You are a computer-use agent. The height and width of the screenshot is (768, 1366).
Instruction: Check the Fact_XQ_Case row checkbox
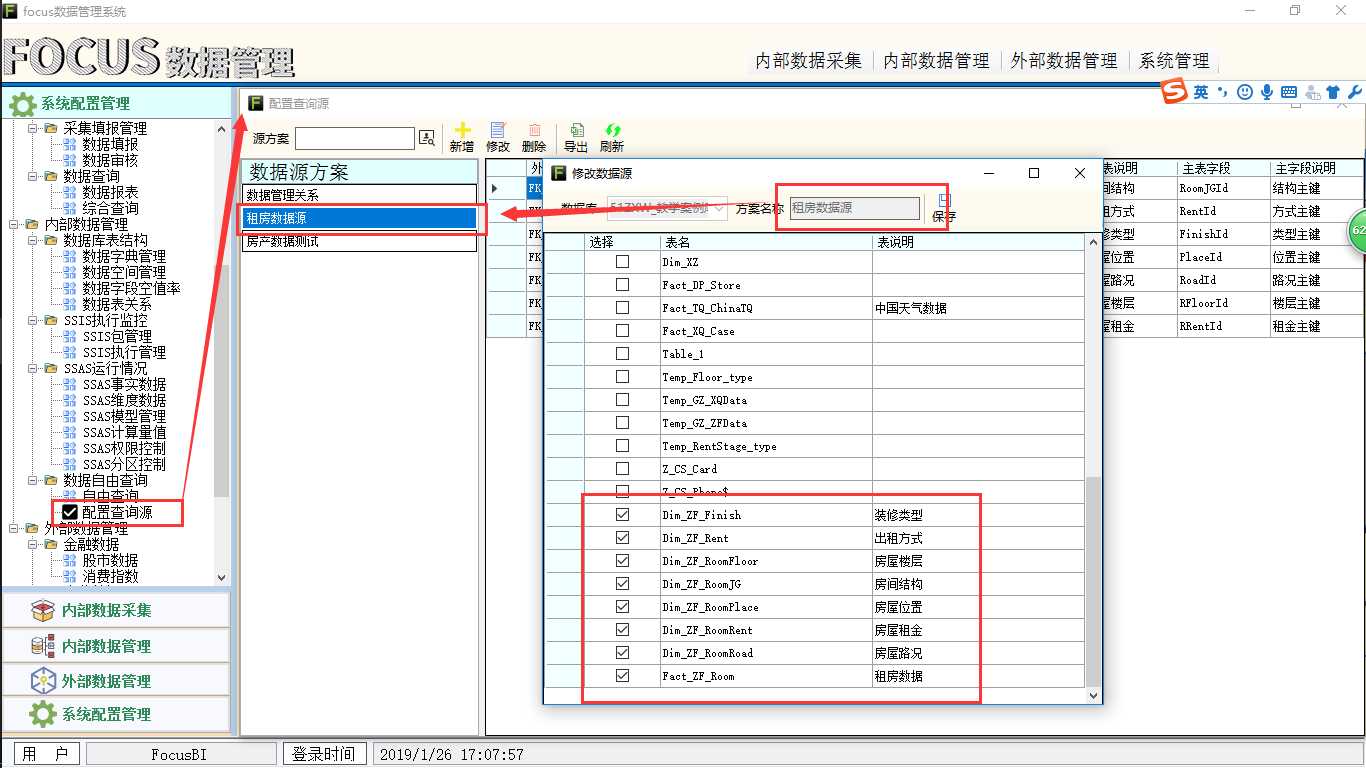point(622,331)
